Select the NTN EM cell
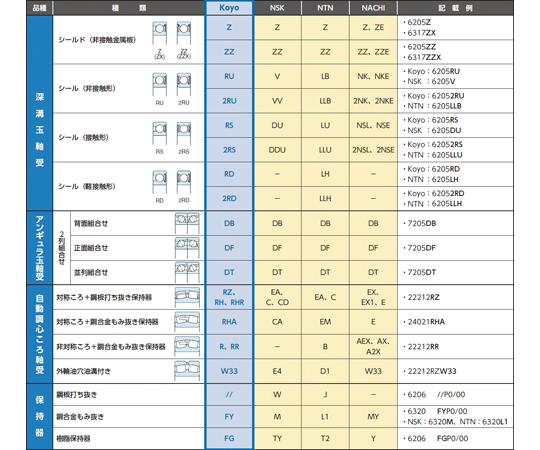 325,322
